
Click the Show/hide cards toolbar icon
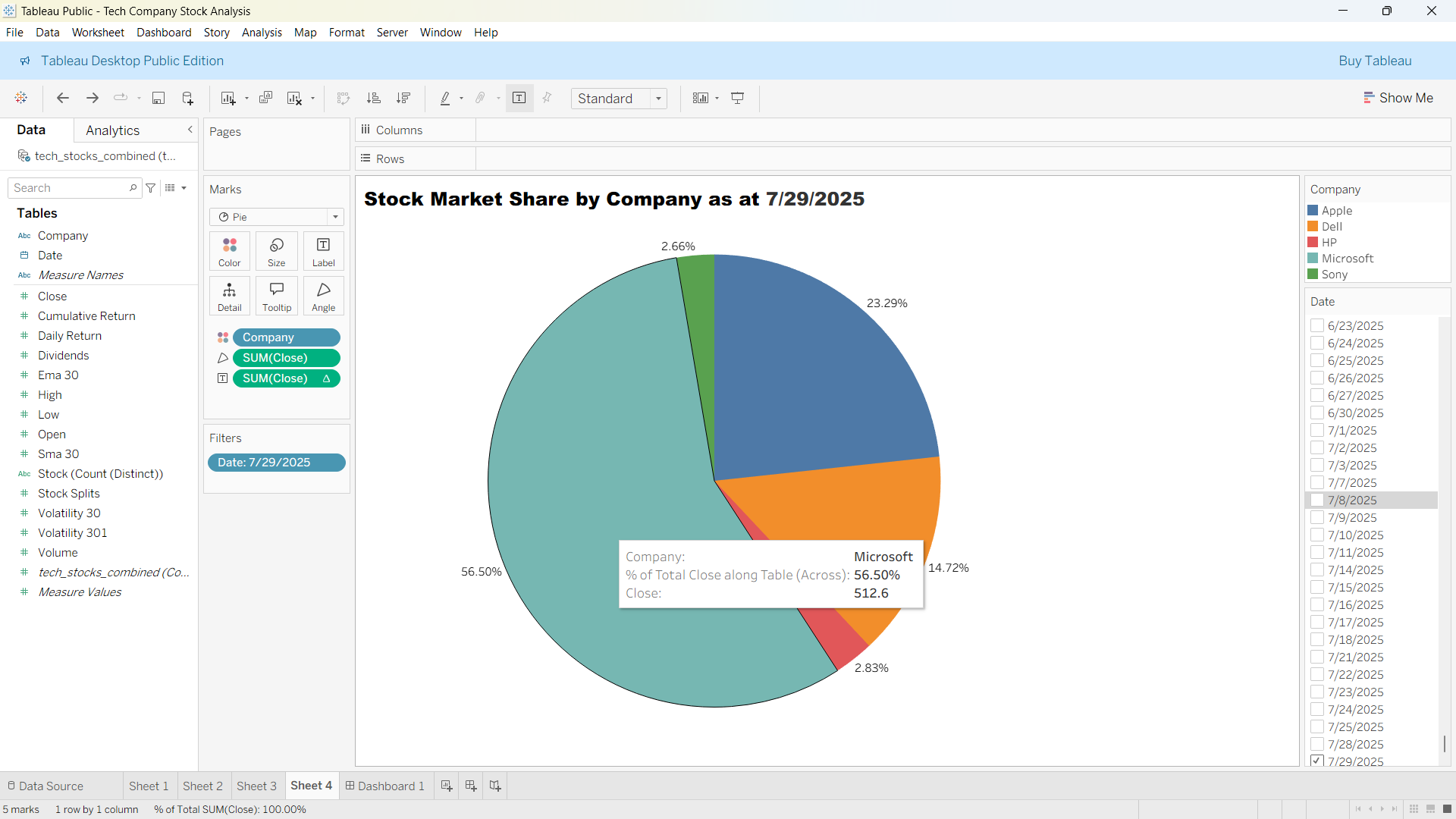pyautogui.click(x=701, y=98)
